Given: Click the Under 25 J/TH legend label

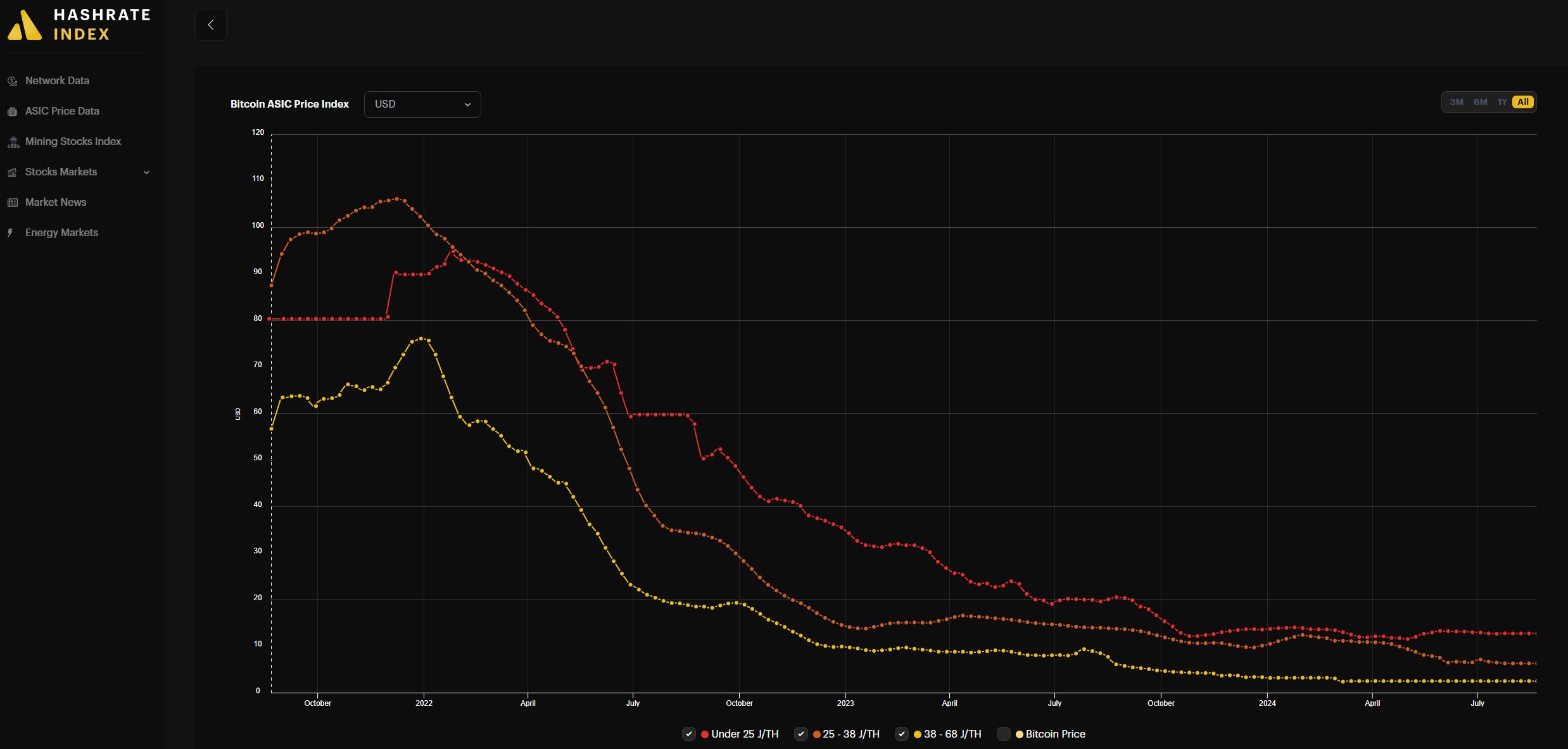Looking at the screenshot, I should pos(745,734).
